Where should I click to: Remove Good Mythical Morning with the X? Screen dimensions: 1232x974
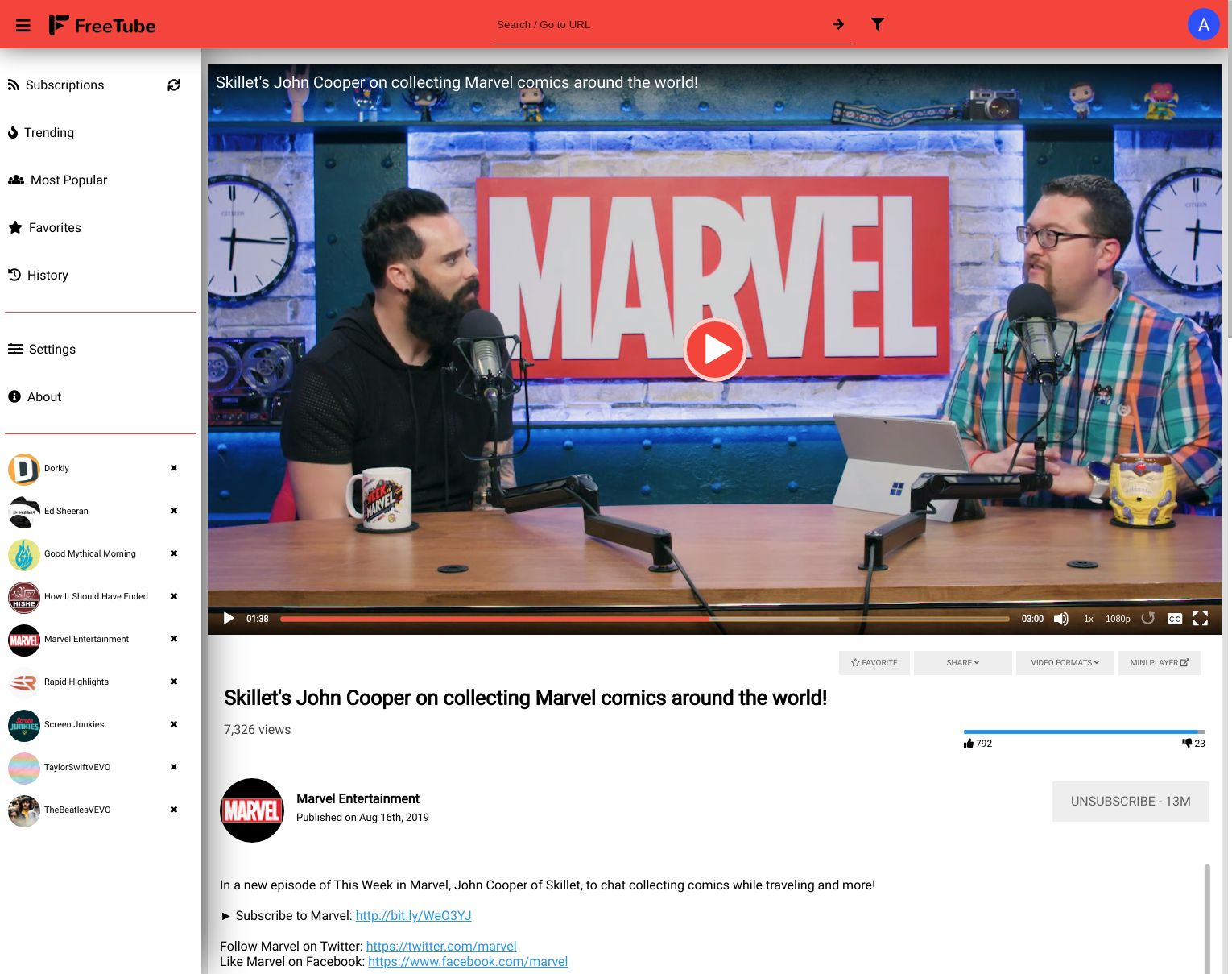click(x=174, y=553)
